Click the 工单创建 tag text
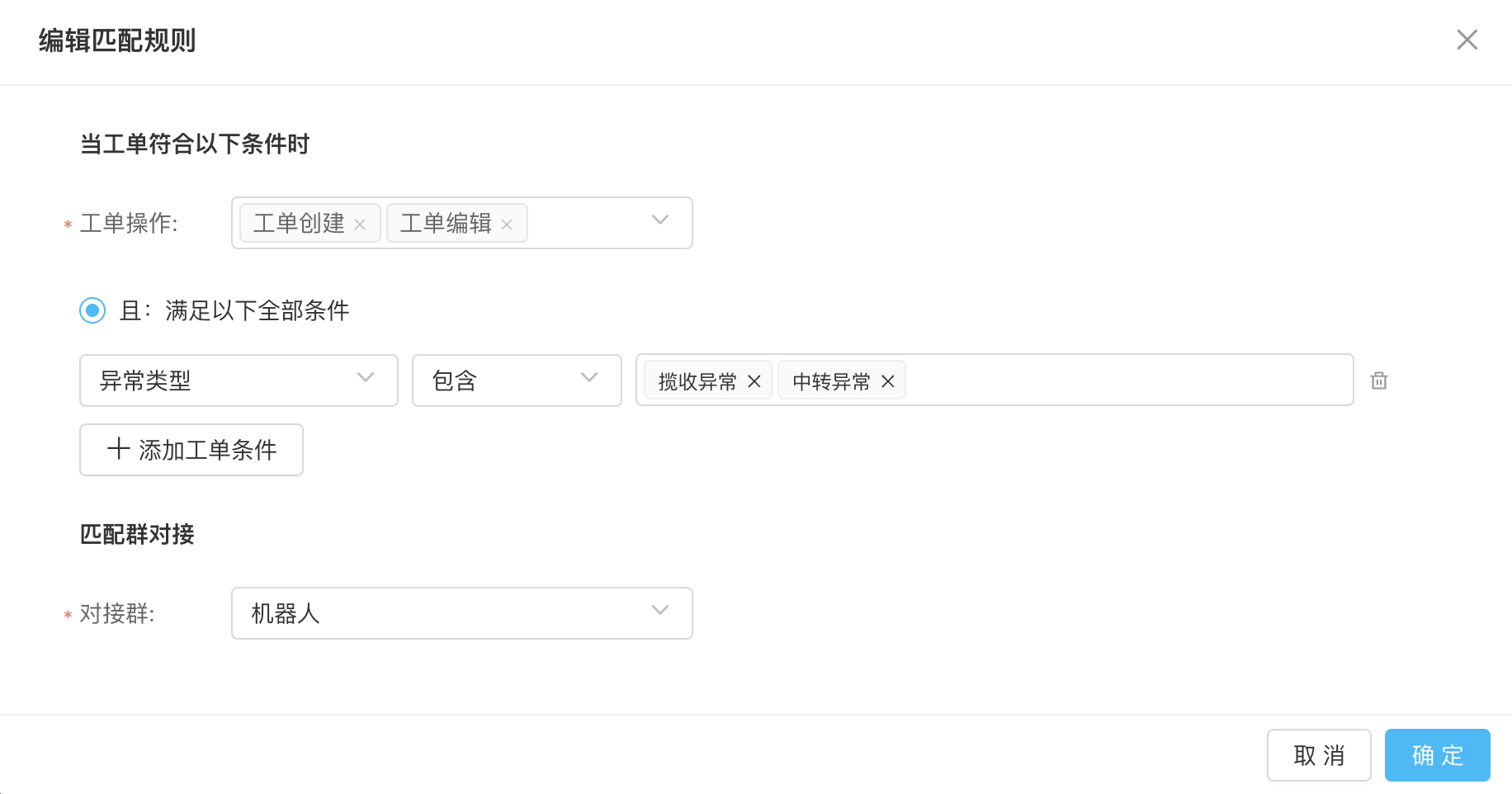1512x794 pixels. click(299, 224)
